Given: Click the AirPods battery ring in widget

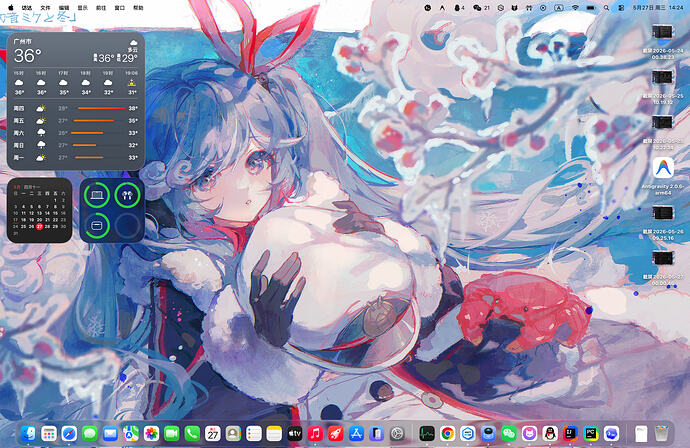Looking at the screenshot, I should (128, 195).
